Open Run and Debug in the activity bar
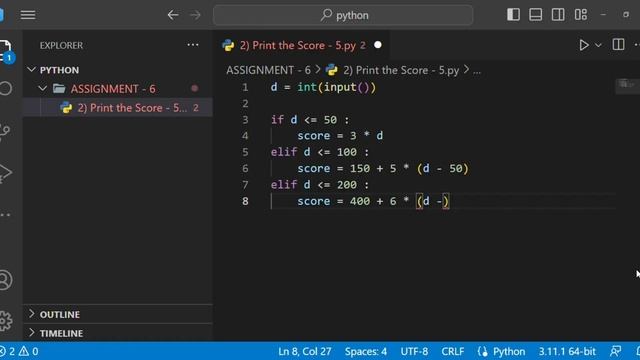The width and height of the screenshot is (640, 360). 6,173
